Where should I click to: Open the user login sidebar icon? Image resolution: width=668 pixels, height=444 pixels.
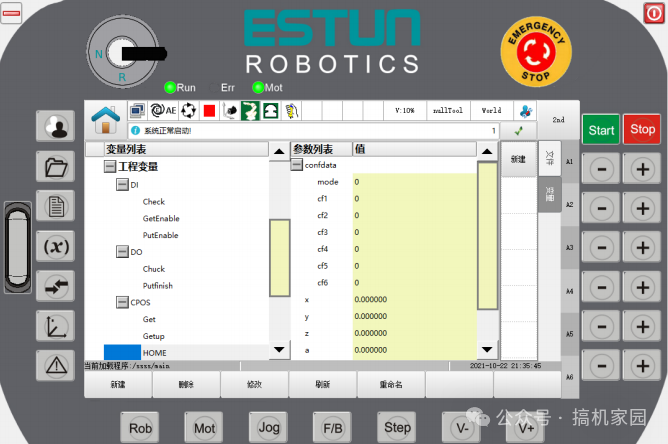click(x=56, y=126)
